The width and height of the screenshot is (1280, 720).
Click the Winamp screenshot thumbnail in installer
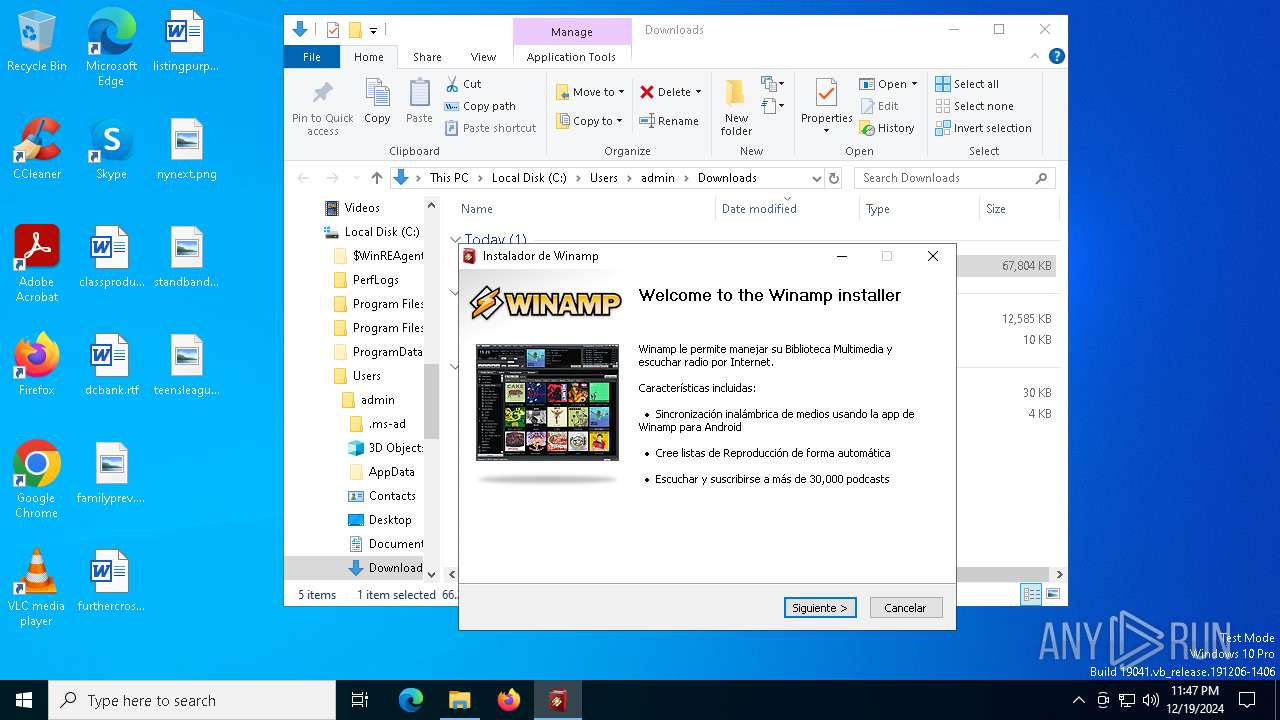(x=547, y=402)
